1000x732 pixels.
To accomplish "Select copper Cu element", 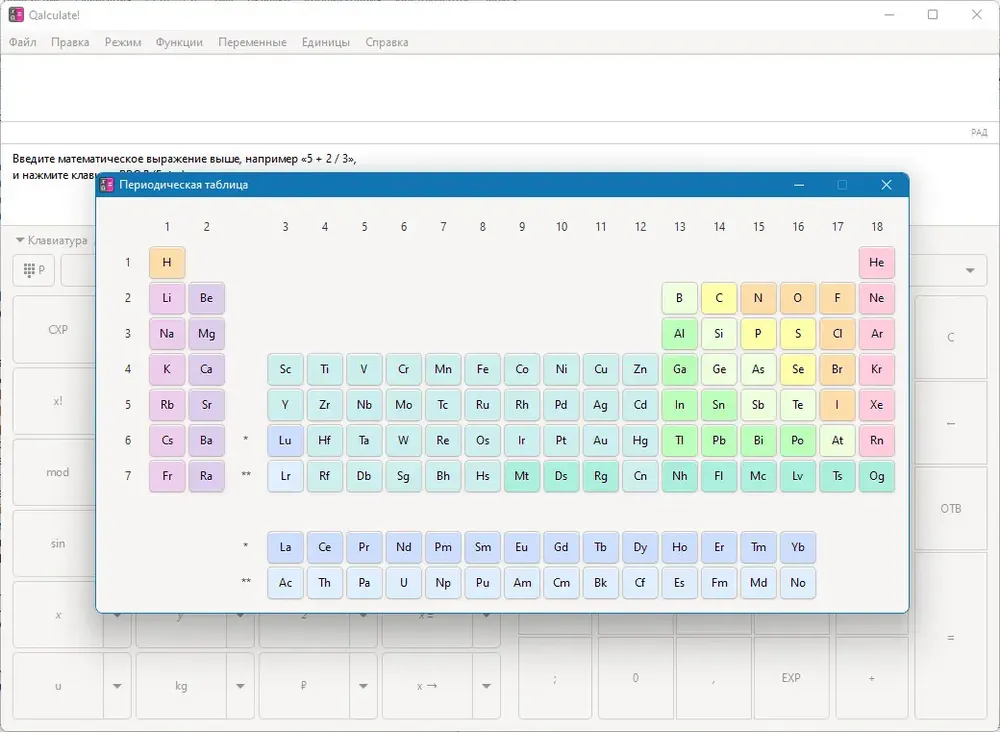I will 601,370.
